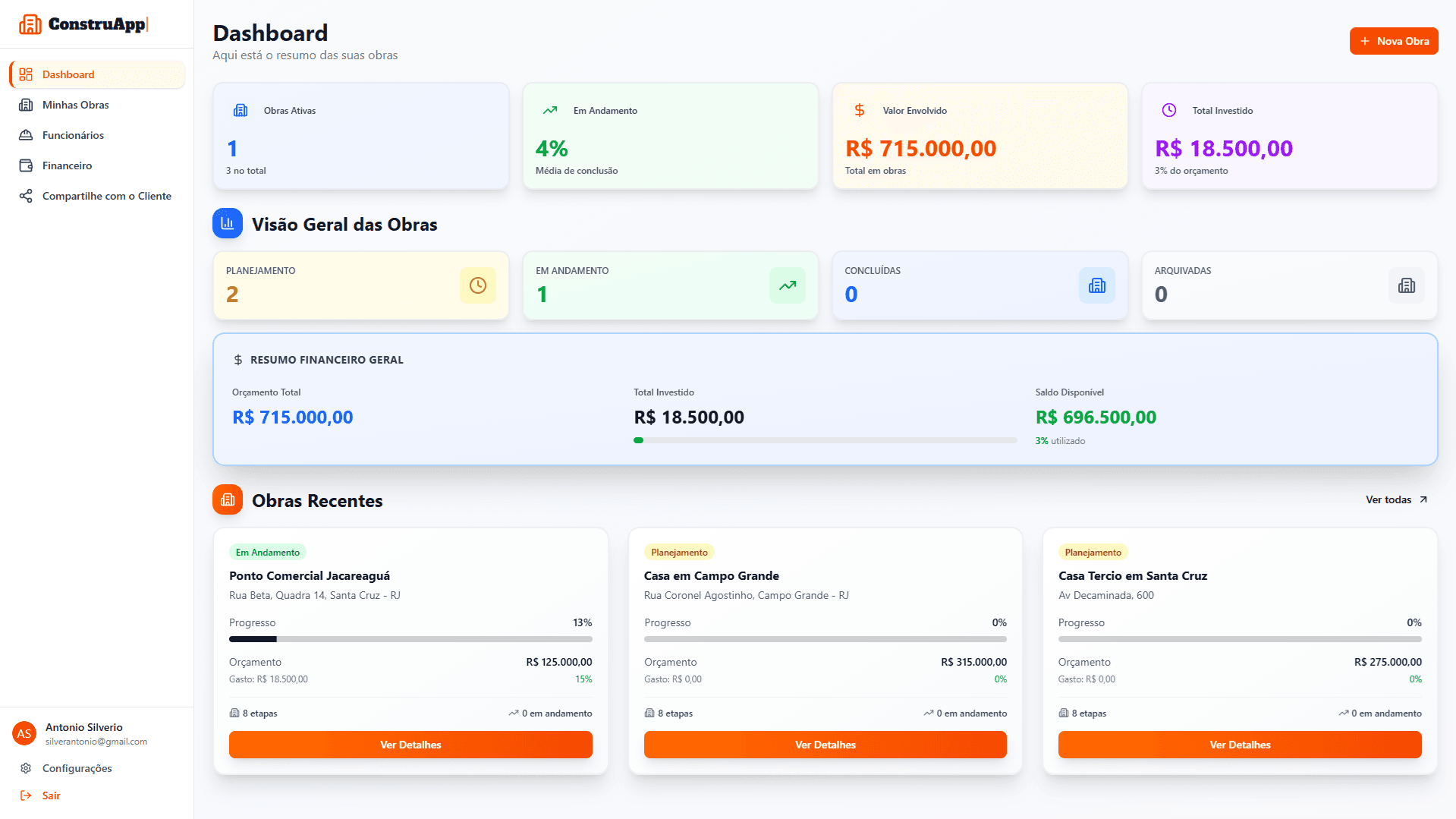Open the Configurações gear icon
Image resolution: width=1456 pixels, height=819 pixels.
pyautogui.click(x=25, y=767)
